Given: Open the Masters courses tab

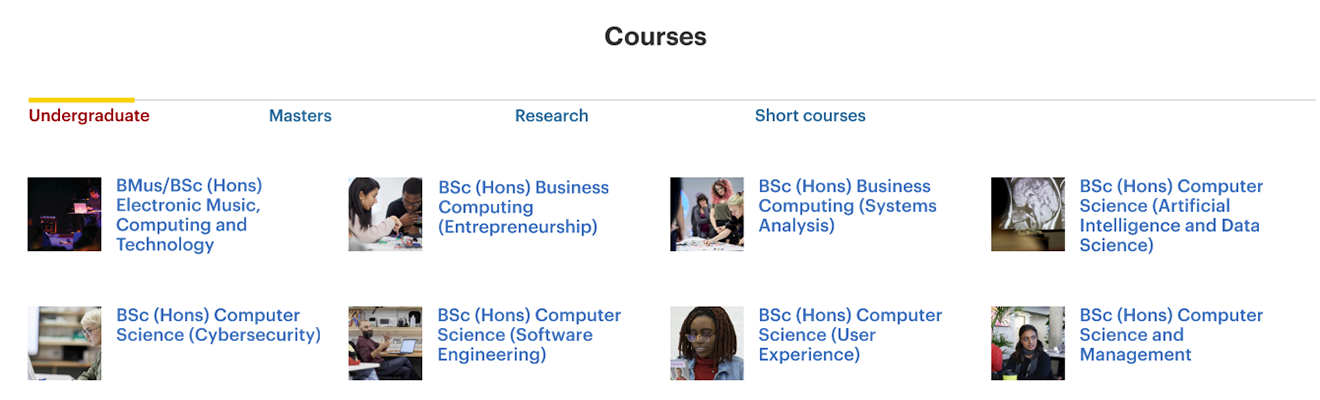Looking at the screenshot, I should pyautogui.click(x=300, y=116).
